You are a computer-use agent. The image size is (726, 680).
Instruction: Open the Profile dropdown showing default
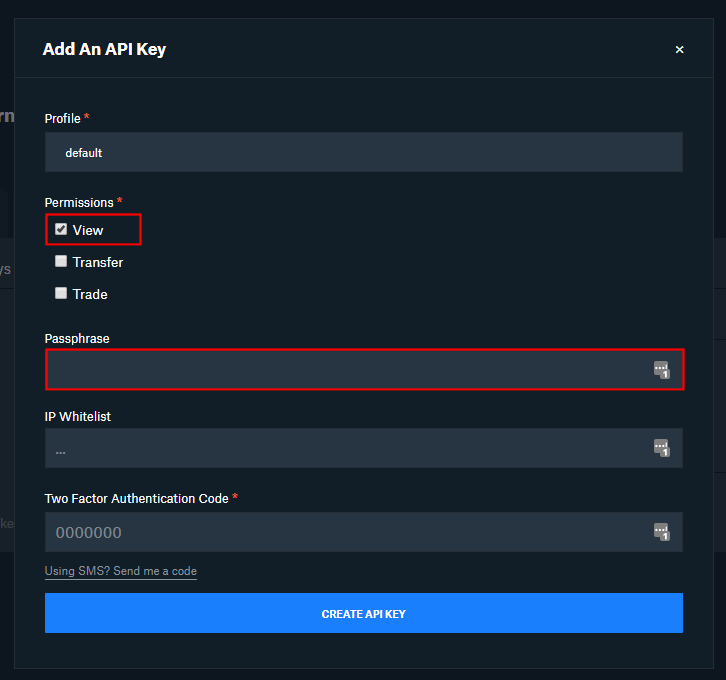coord(363,153)
